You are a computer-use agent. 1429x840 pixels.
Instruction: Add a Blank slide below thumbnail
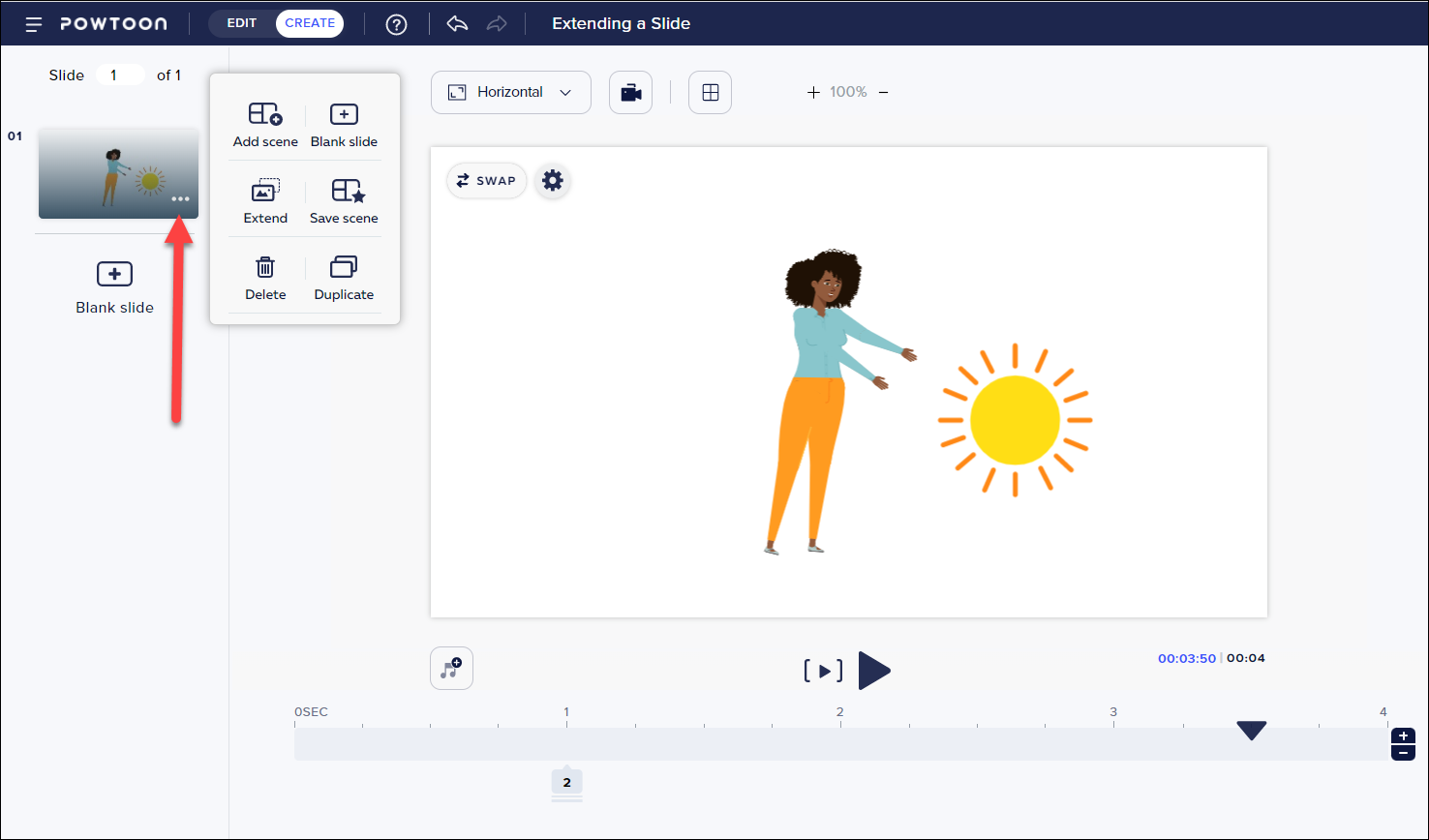[x=114, y=287]
